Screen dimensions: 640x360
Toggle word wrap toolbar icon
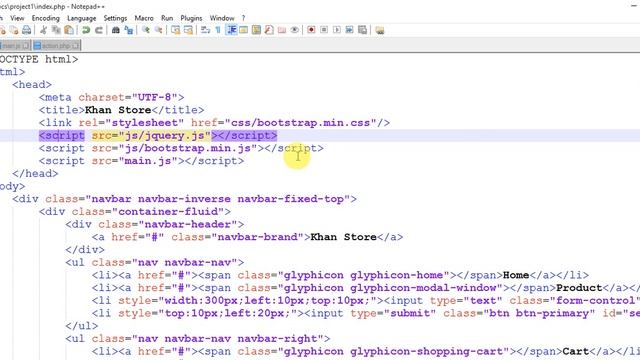[205, 30]
